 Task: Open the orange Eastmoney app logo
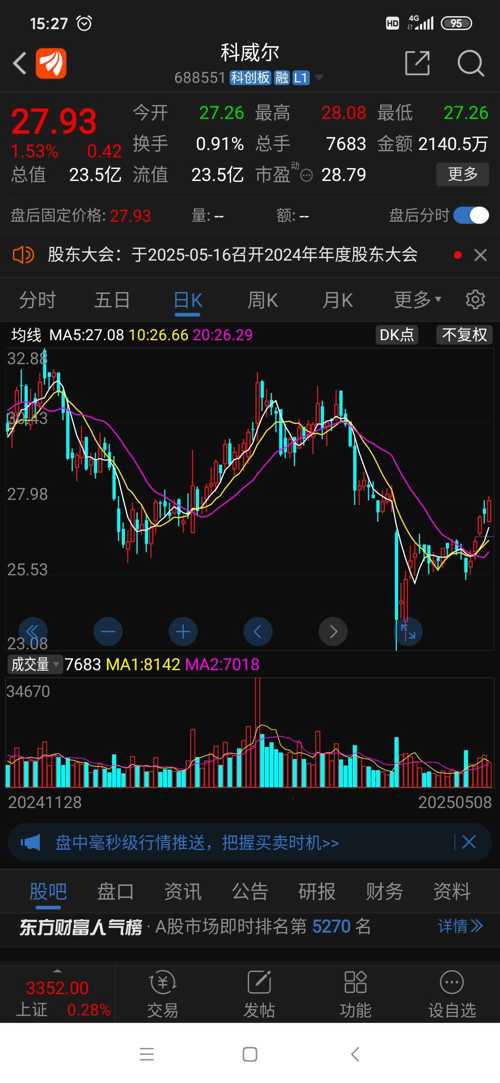(51, 64)
